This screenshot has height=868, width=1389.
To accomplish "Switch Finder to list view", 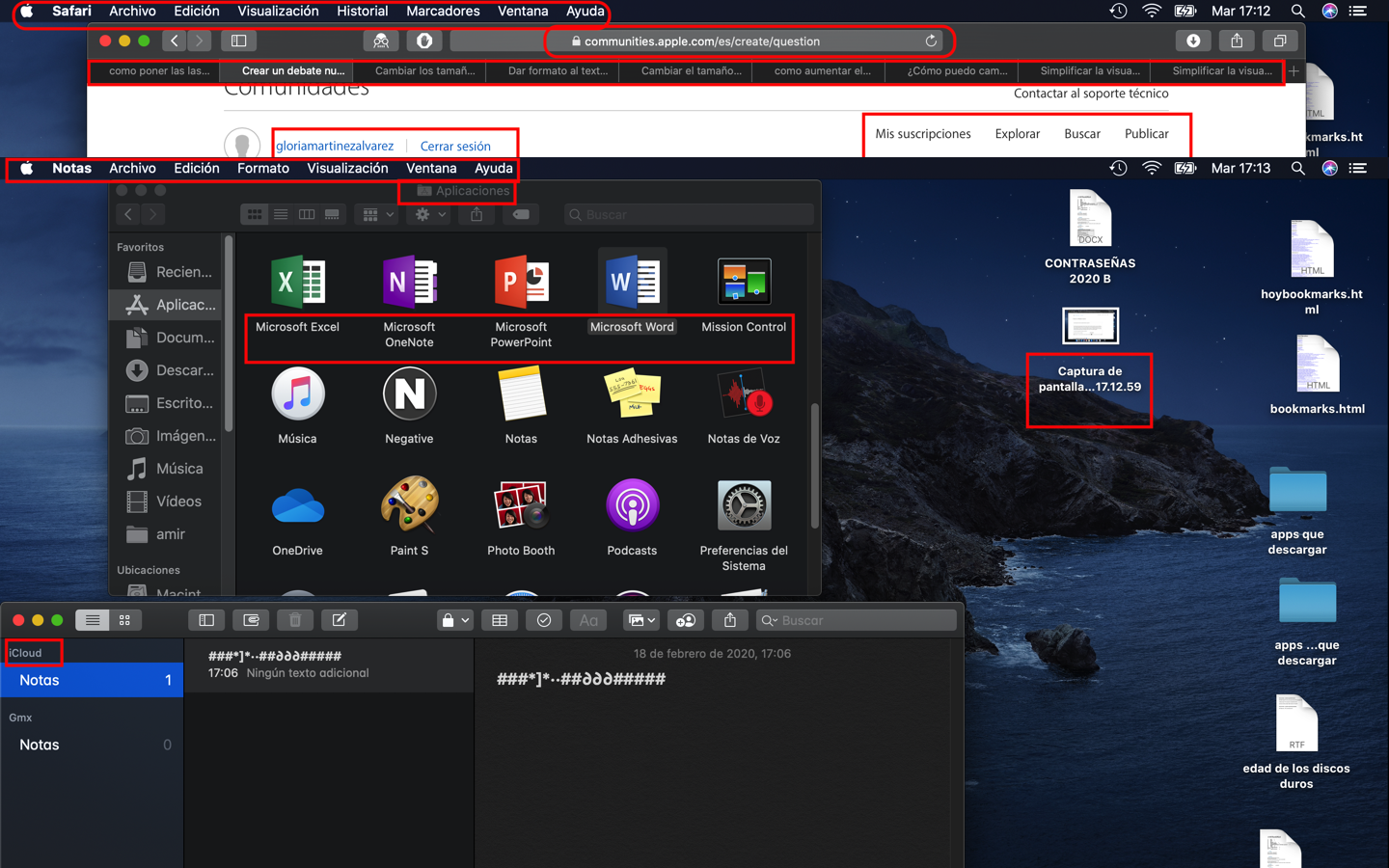I will pos(281,215).
